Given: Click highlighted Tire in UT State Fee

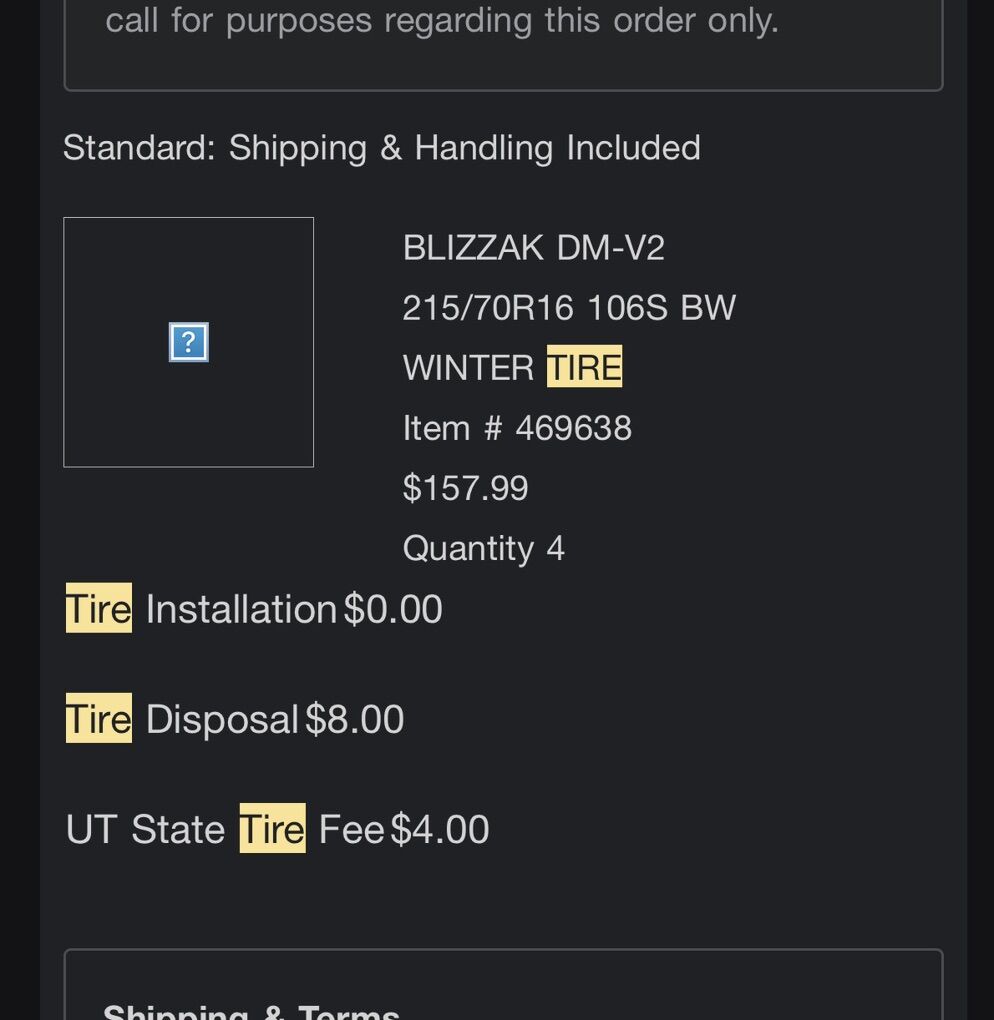Looking at the screenshot, I should (x=272, y=829).
